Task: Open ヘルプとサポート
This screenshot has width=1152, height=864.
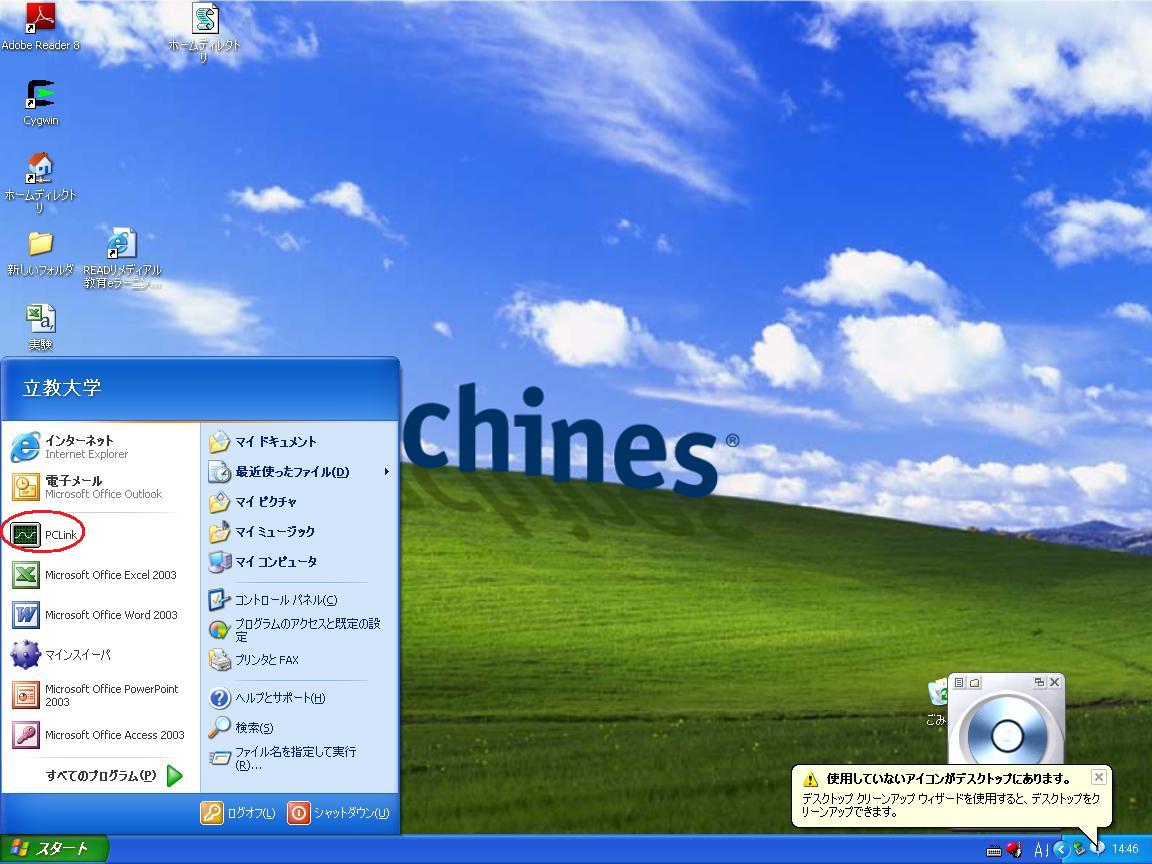Action: pos(299,698)
